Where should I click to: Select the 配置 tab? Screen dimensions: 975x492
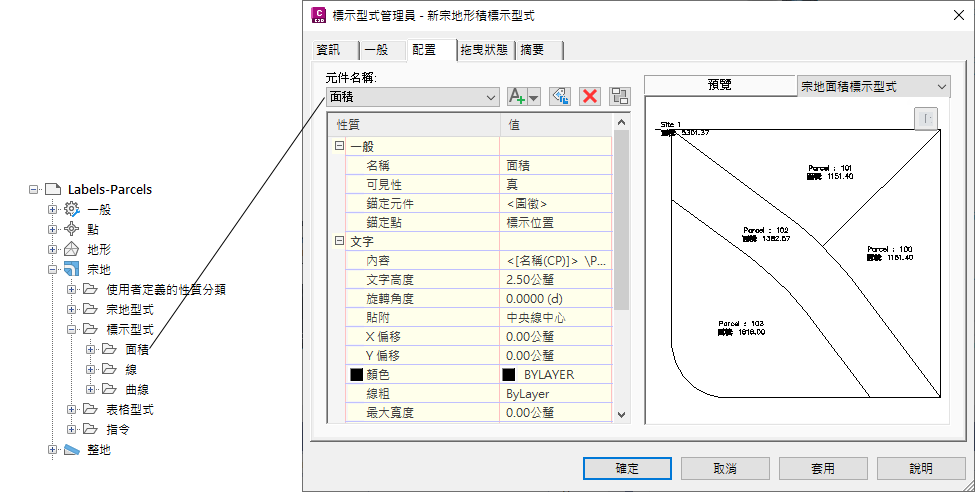click(430, 50)
